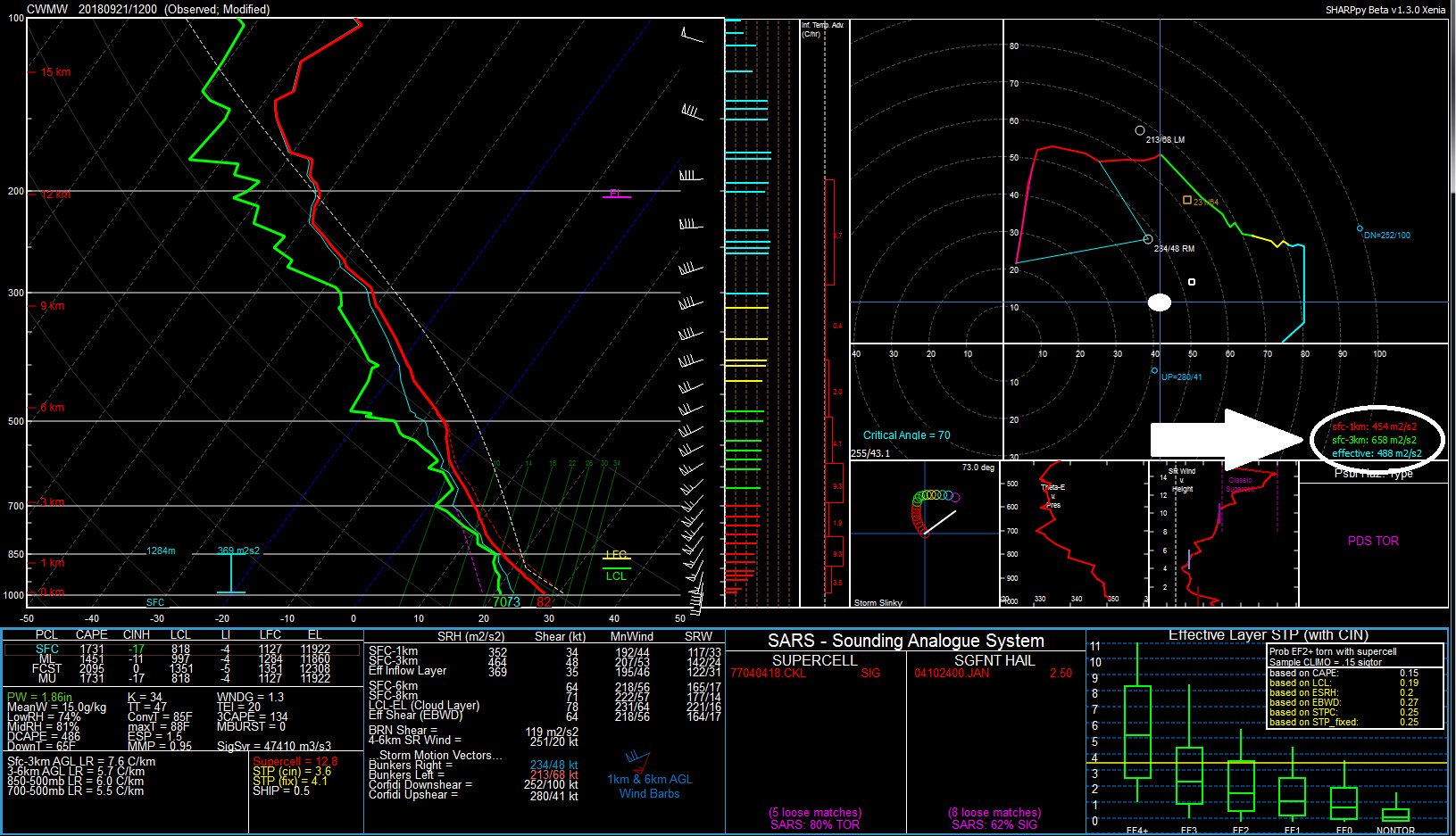Click the Corfidi upshear UP=280/41 marker
This screenshot has width=1456, height=836.
click(x=1154, y=370)
